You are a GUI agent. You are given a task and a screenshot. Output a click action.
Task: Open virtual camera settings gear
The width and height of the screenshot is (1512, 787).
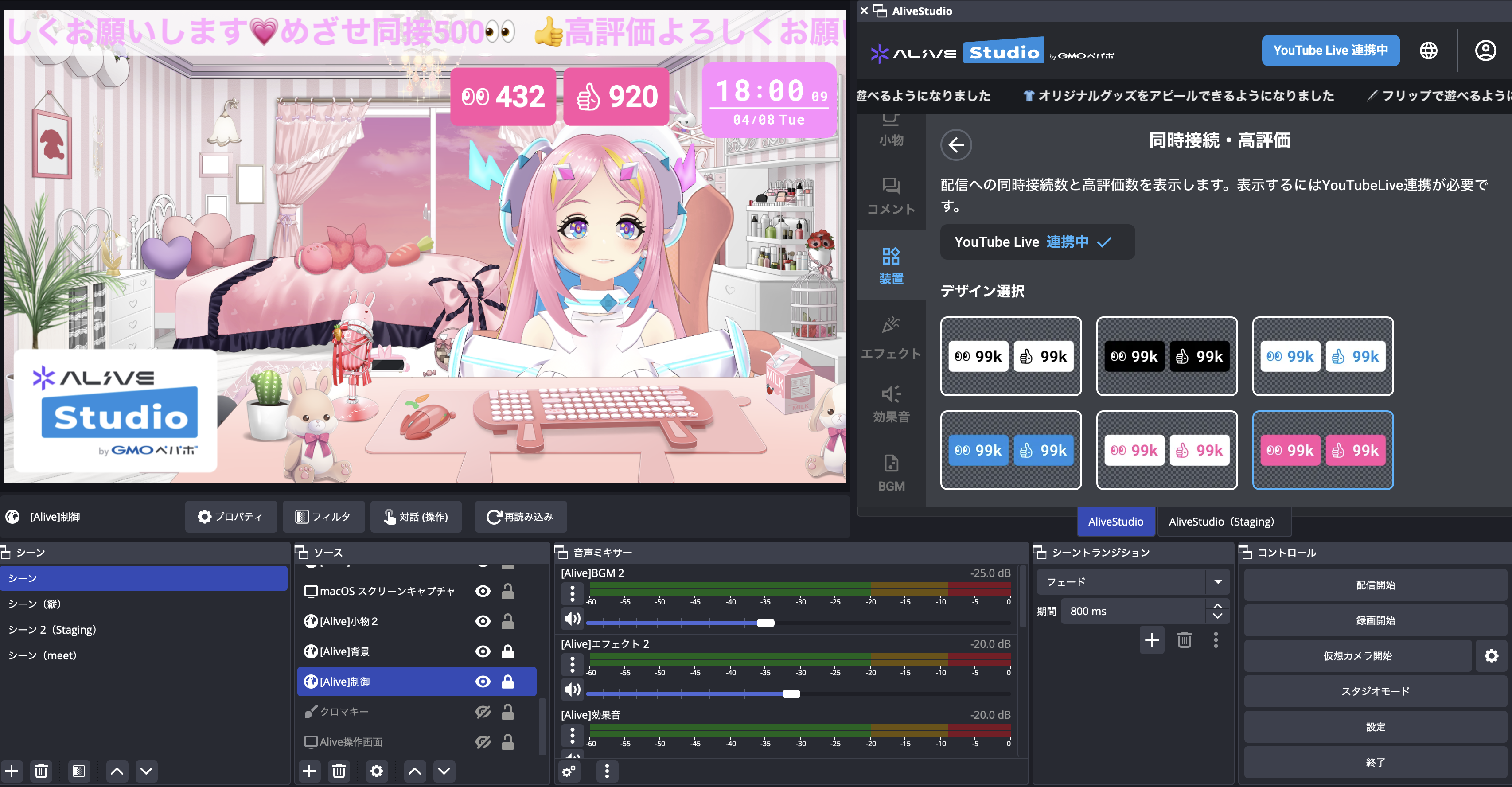coord(1491,655)
